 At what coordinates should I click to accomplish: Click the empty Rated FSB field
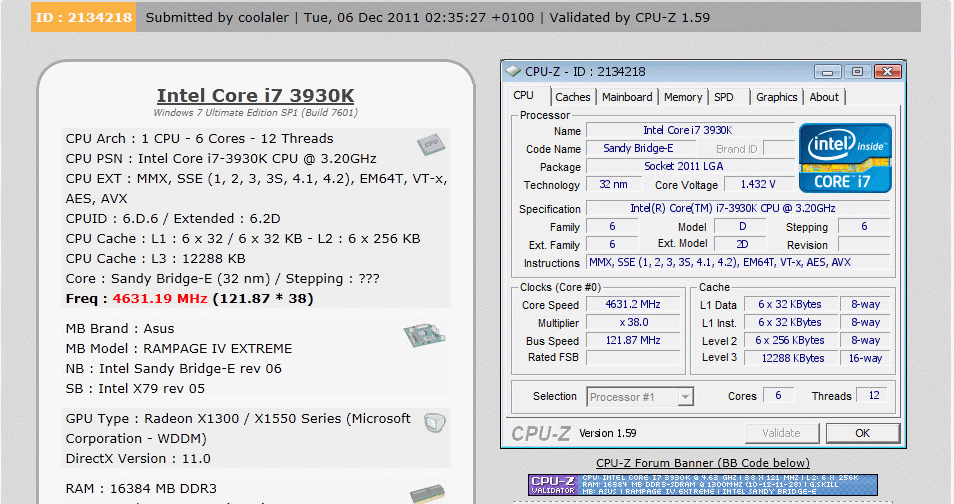click(x=633, y=358)
